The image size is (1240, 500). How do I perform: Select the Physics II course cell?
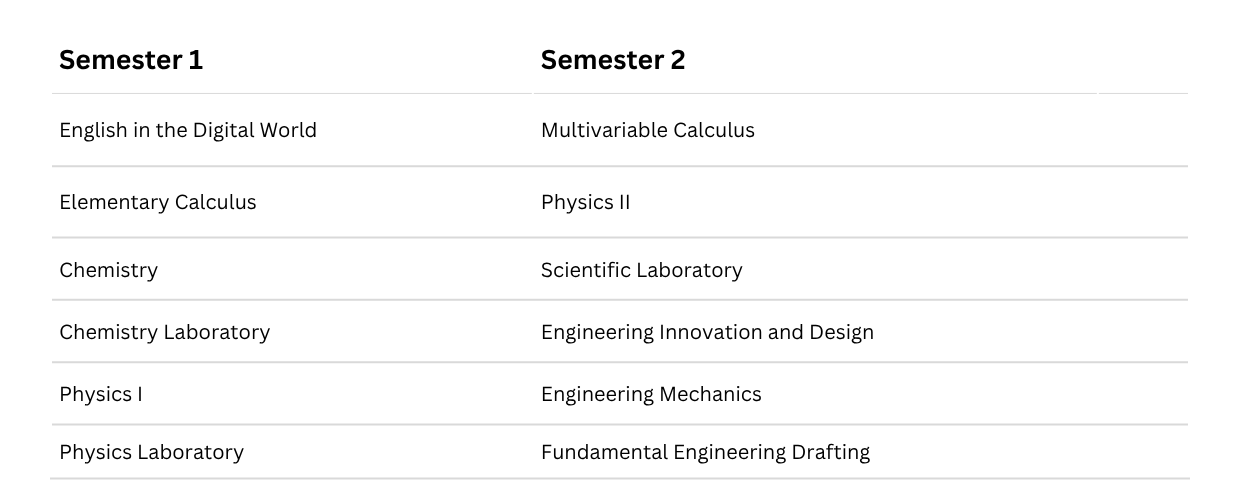(586, 202)
